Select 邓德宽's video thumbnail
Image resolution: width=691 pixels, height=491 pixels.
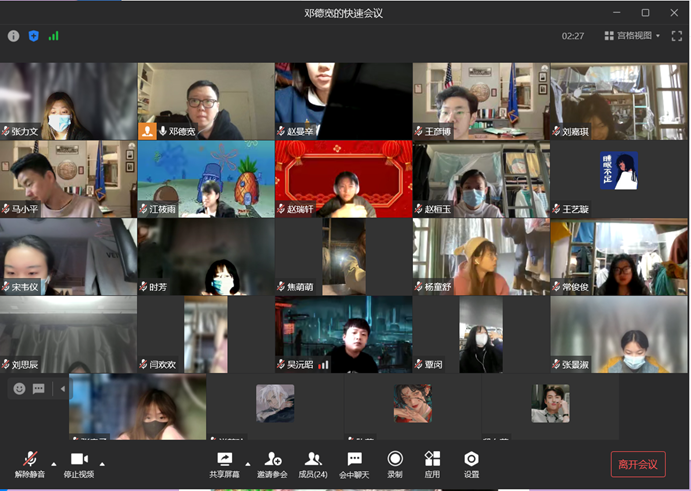[x=206, y=101]
